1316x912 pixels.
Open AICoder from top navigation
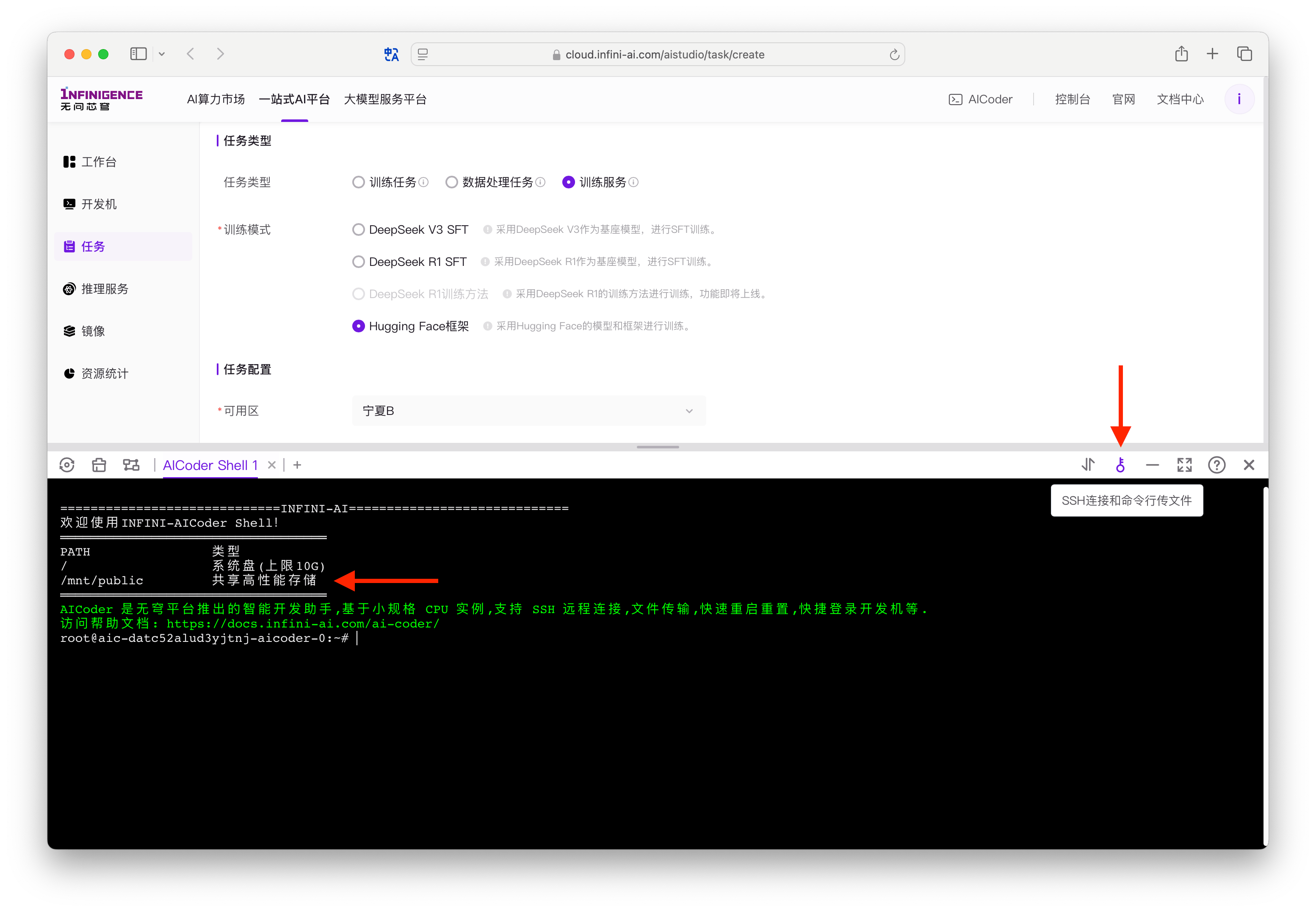point(981,99)
